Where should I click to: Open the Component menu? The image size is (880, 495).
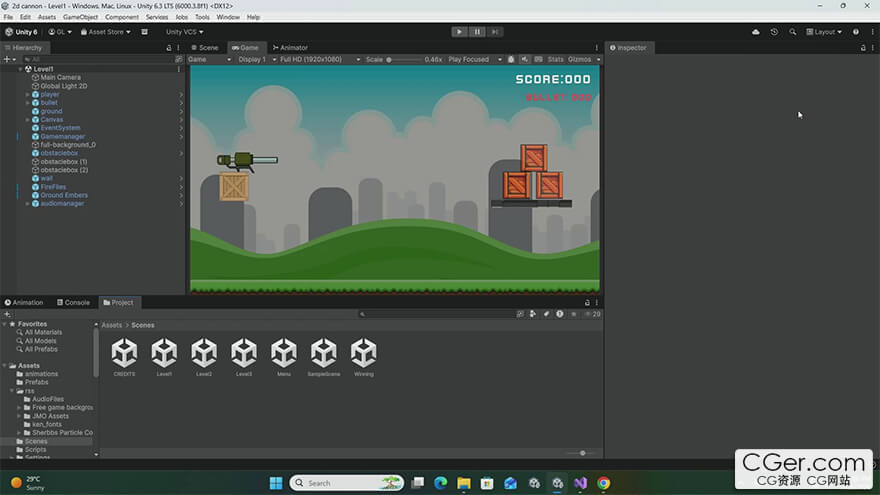[122, 17]
